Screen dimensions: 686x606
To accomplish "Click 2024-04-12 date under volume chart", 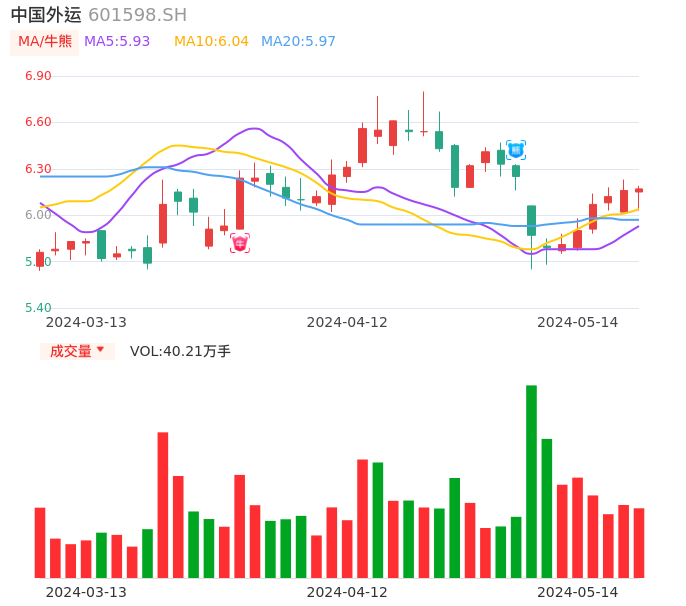I will pyautogui.click(x=347, y=592).
